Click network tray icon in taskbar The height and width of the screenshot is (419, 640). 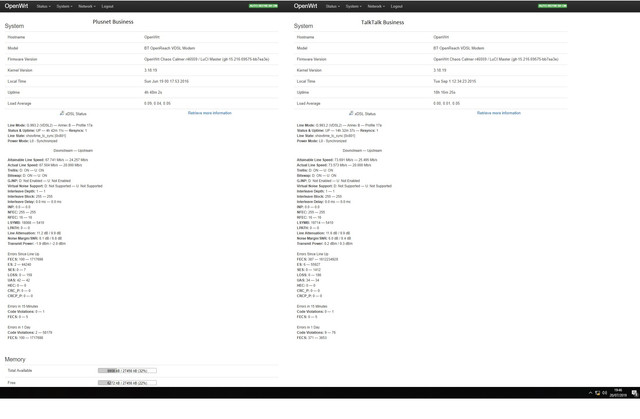[x=598, y=393]
